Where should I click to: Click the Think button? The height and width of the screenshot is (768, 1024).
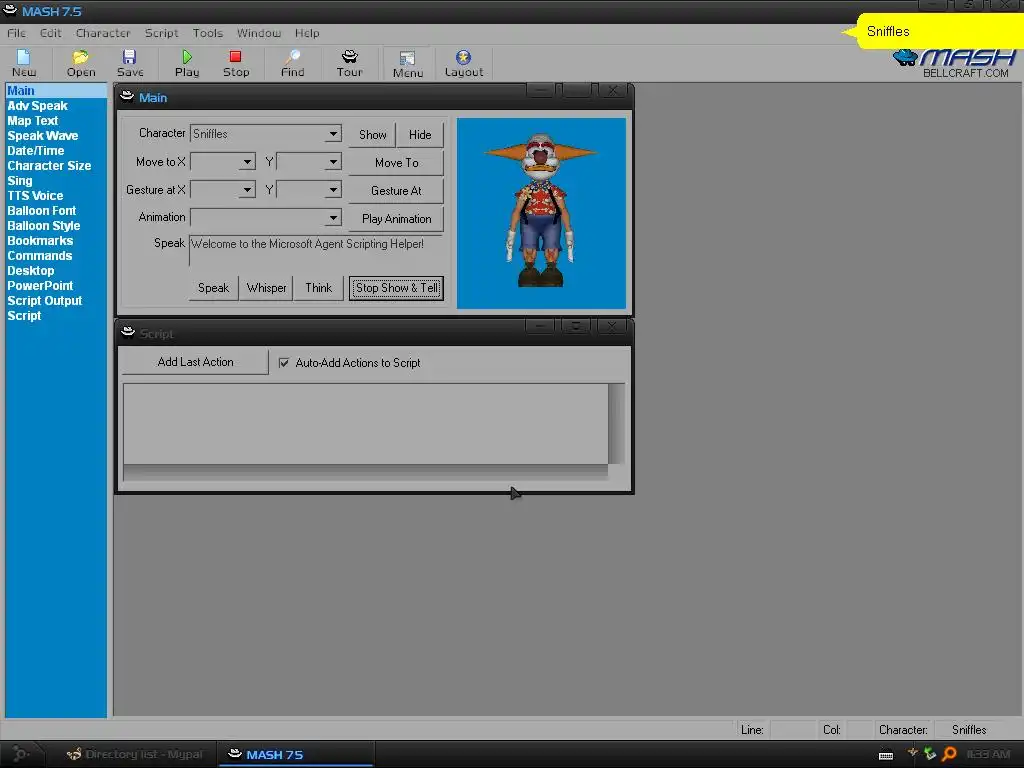point(319,288)
